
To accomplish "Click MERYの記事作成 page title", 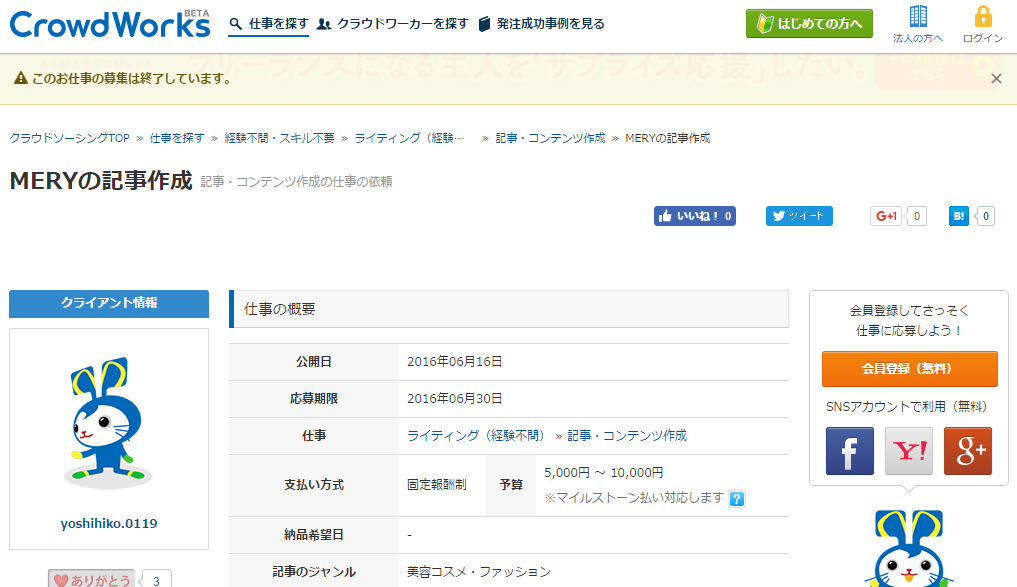I will pyautogui.click(x=101, y=180).
